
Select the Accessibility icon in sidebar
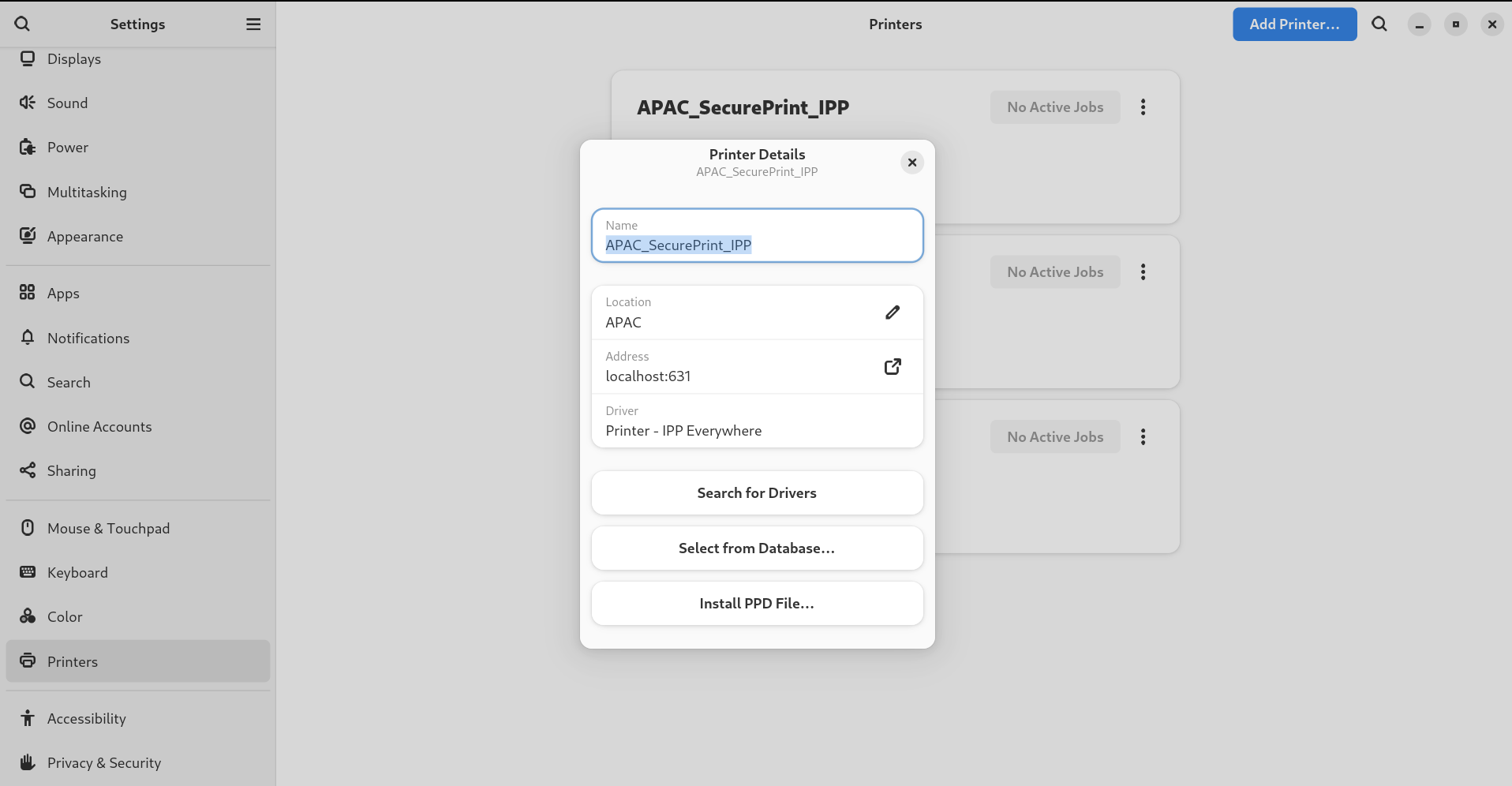28,718
